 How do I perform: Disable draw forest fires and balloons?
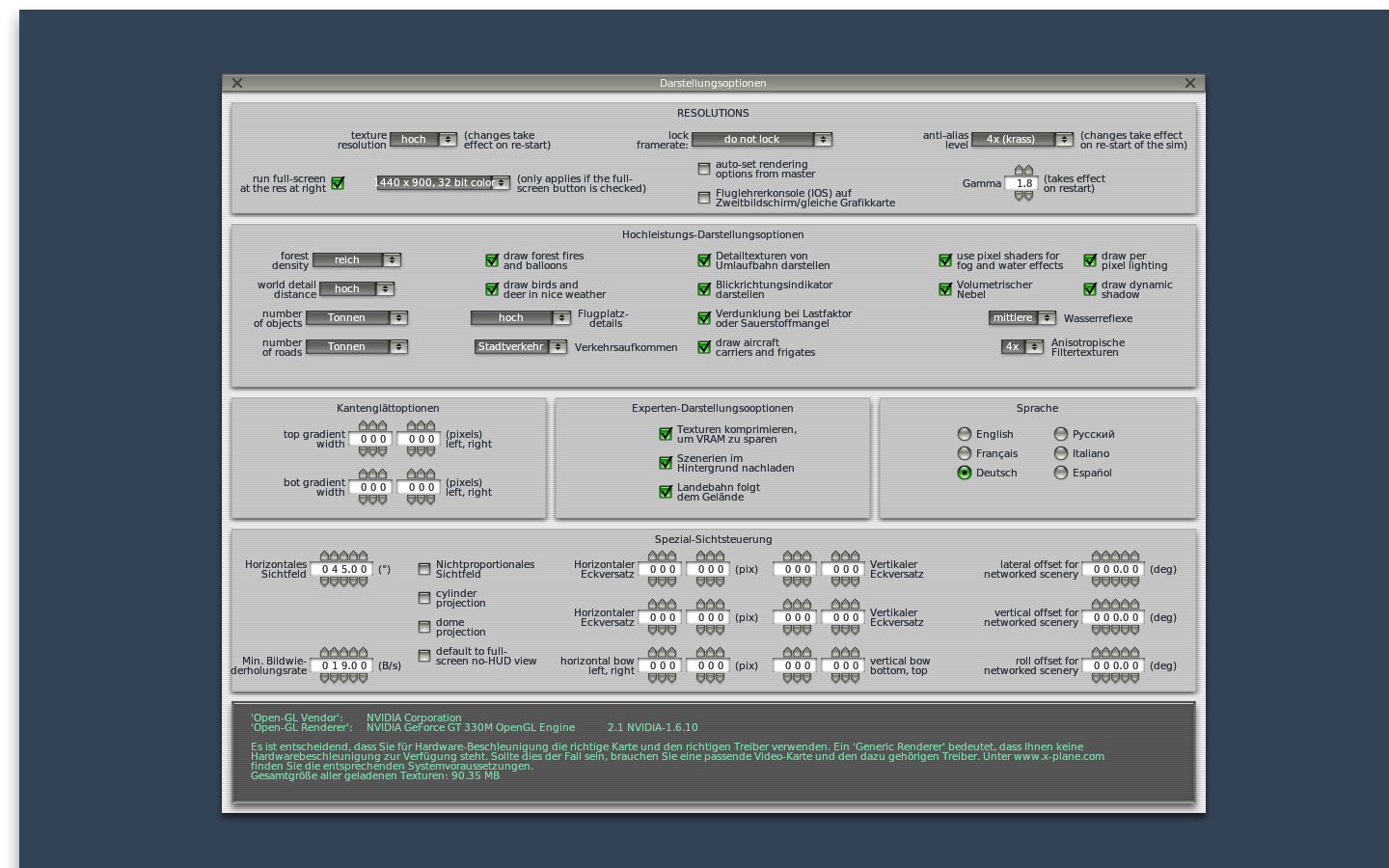pyautogui.click(x=492, y=260)
